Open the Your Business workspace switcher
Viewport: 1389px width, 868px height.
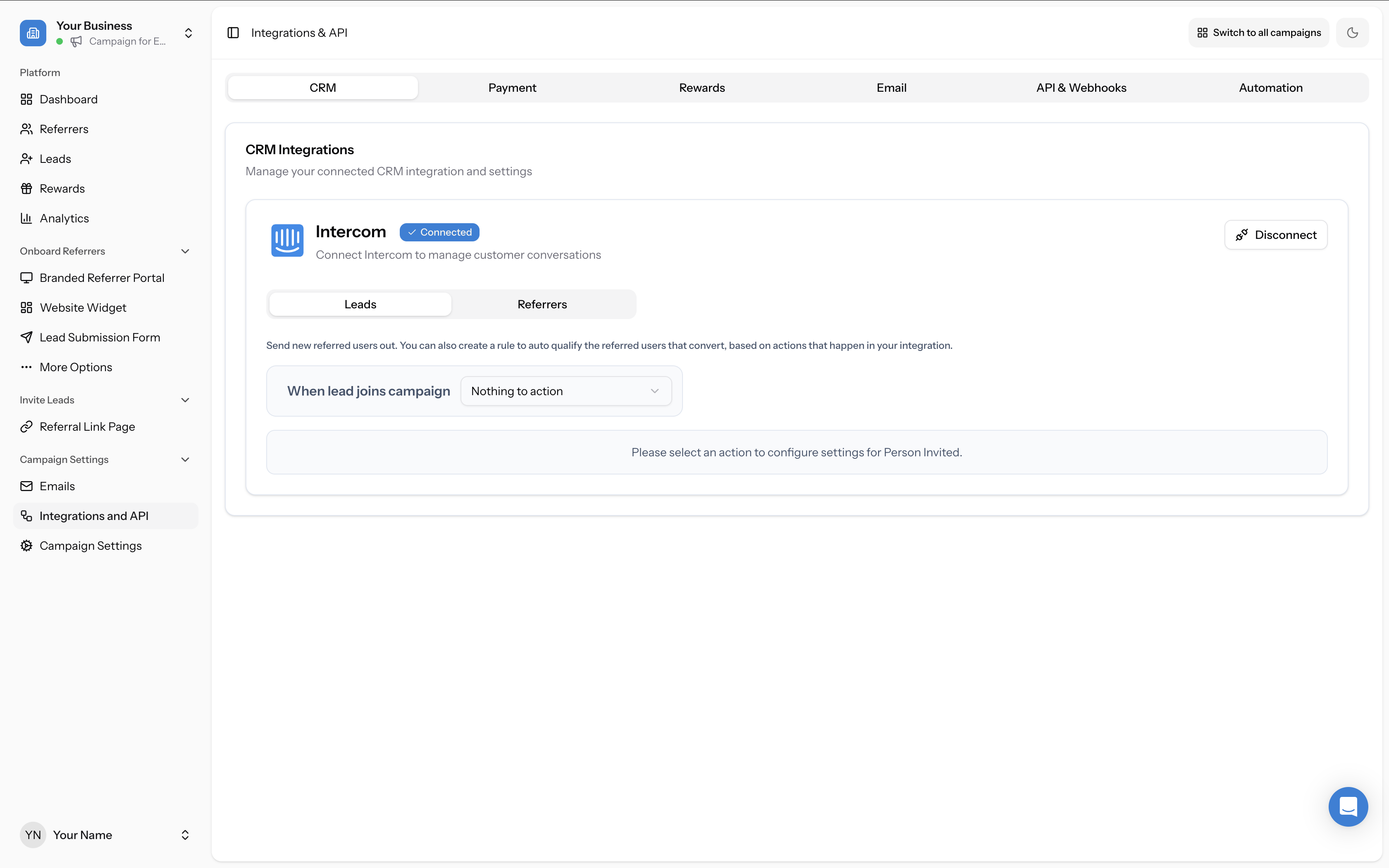(188, 33)
